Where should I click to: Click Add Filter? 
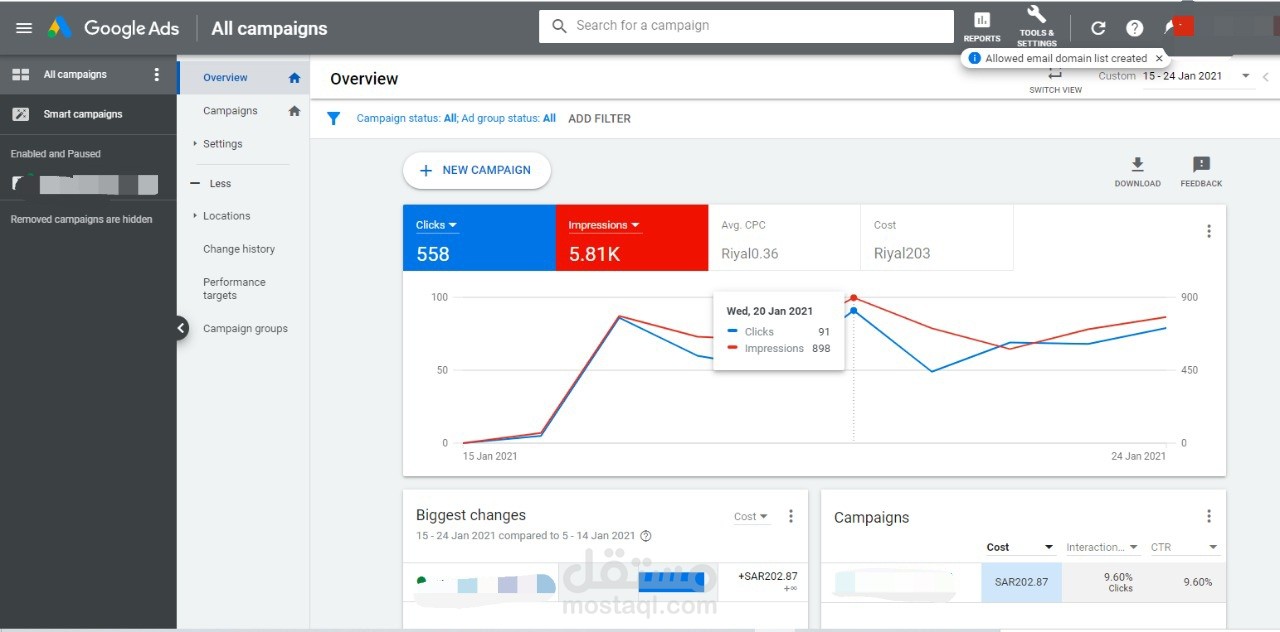click(x=599, y=118)
